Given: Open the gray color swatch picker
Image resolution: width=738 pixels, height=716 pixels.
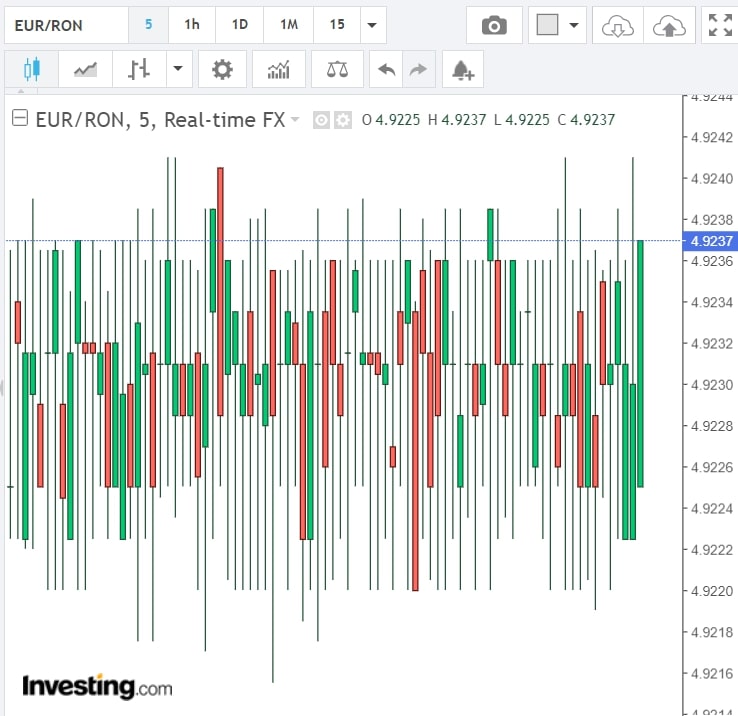Looking at the screenshot, I should point(547,25).
